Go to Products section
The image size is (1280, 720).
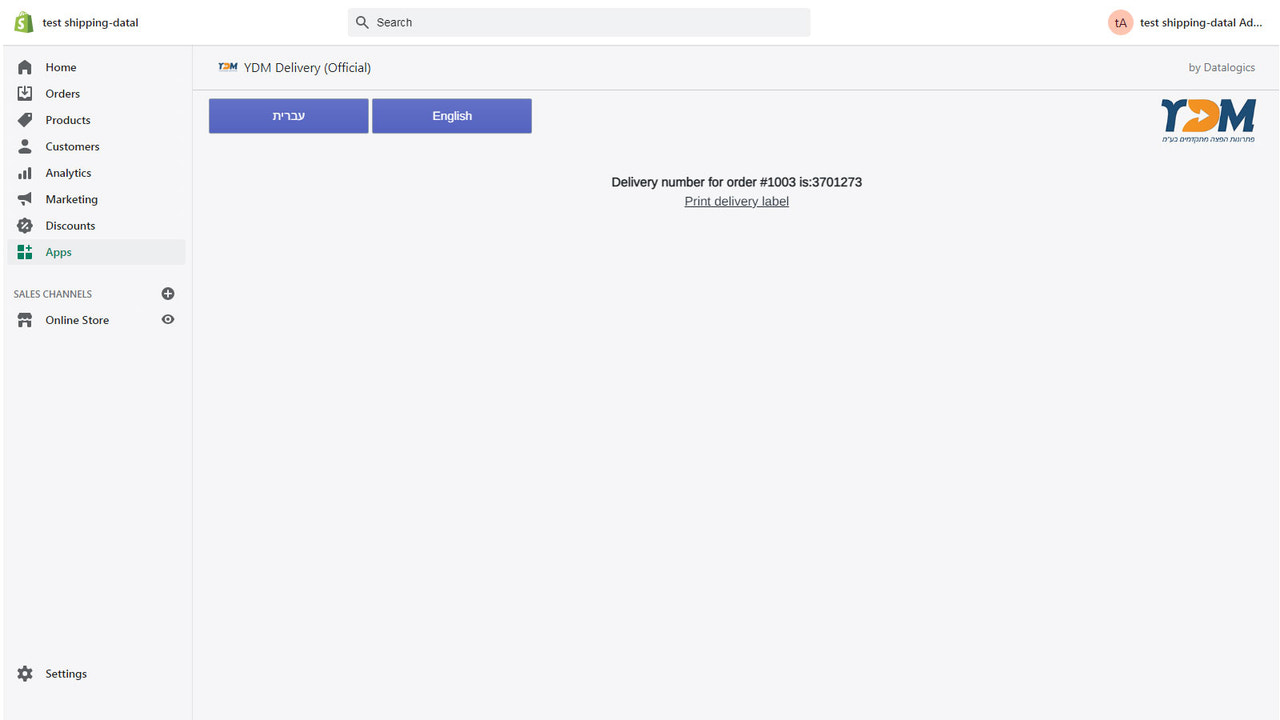pos(68,120)
